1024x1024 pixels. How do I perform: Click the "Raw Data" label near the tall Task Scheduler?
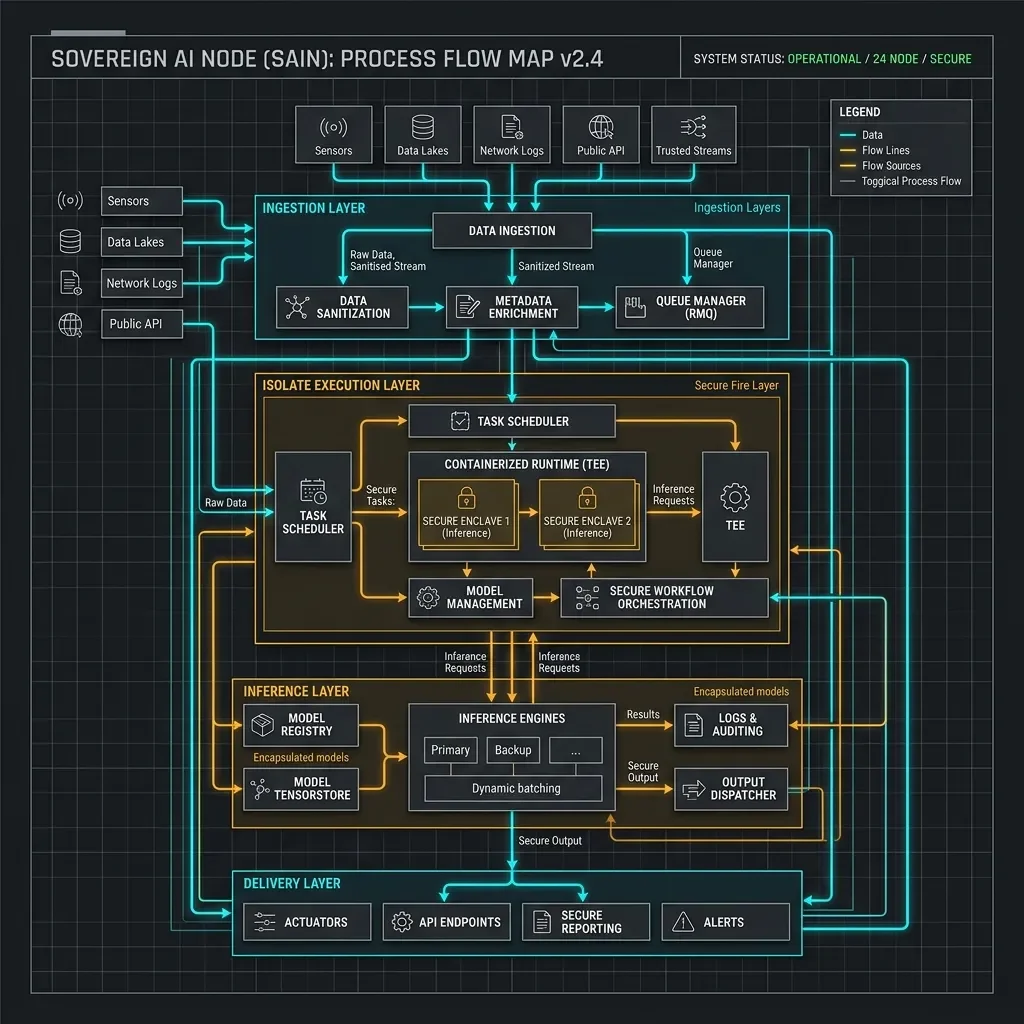(226, 502)
